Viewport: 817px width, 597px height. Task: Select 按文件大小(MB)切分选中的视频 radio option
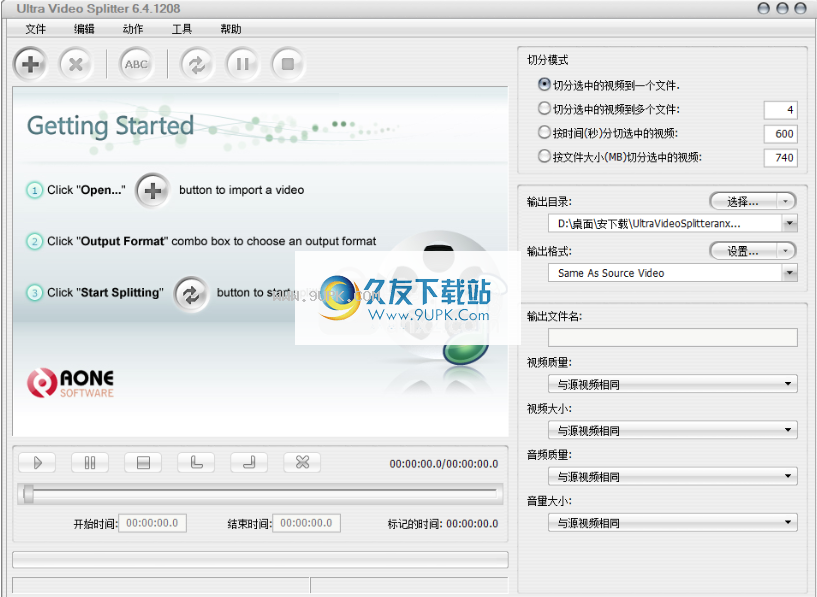click(544, 156)
